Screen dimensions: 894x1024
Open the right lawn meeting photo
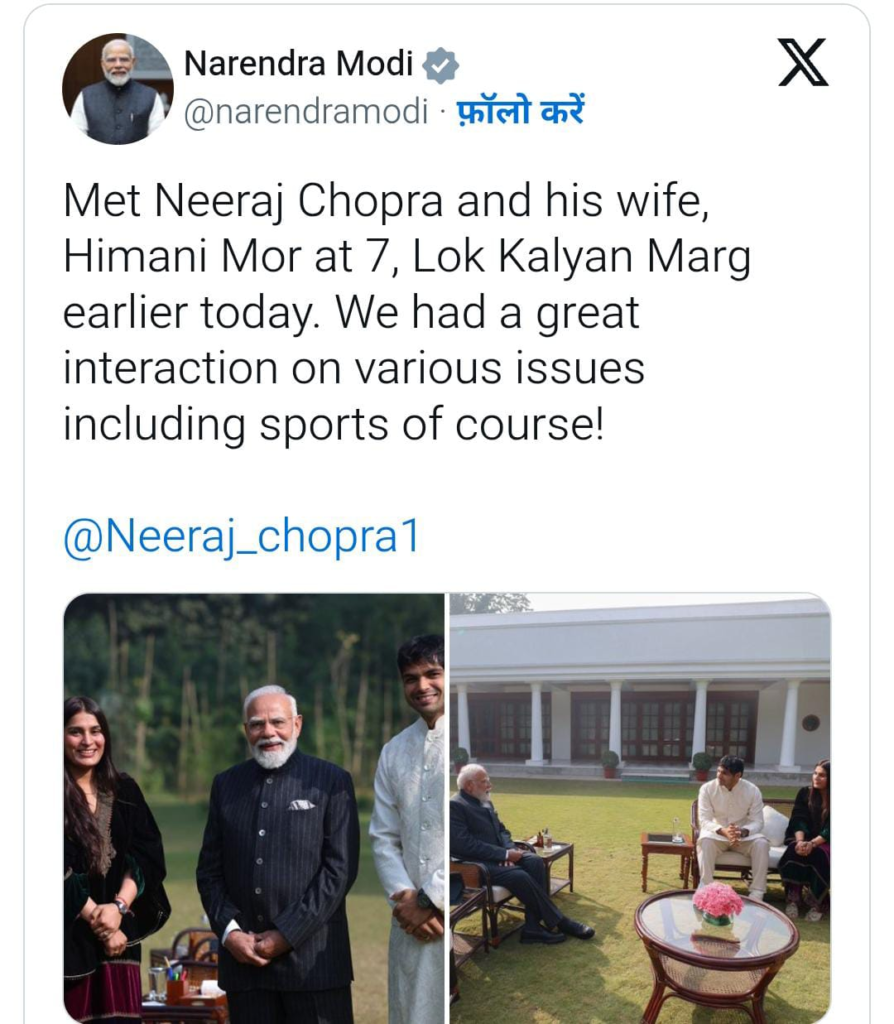639,808
